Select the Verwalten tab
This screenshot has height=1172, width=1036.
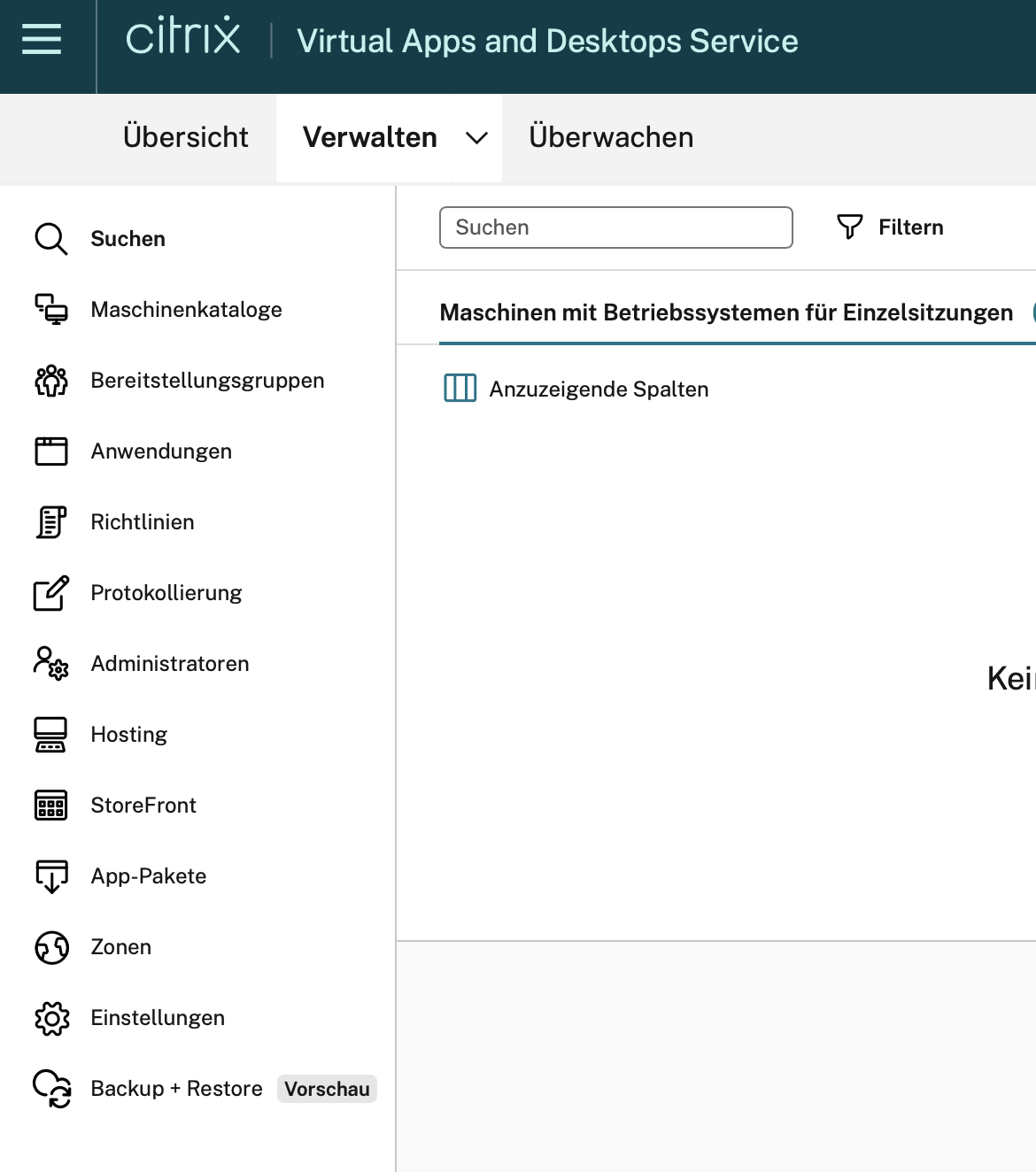click(370, 137)
